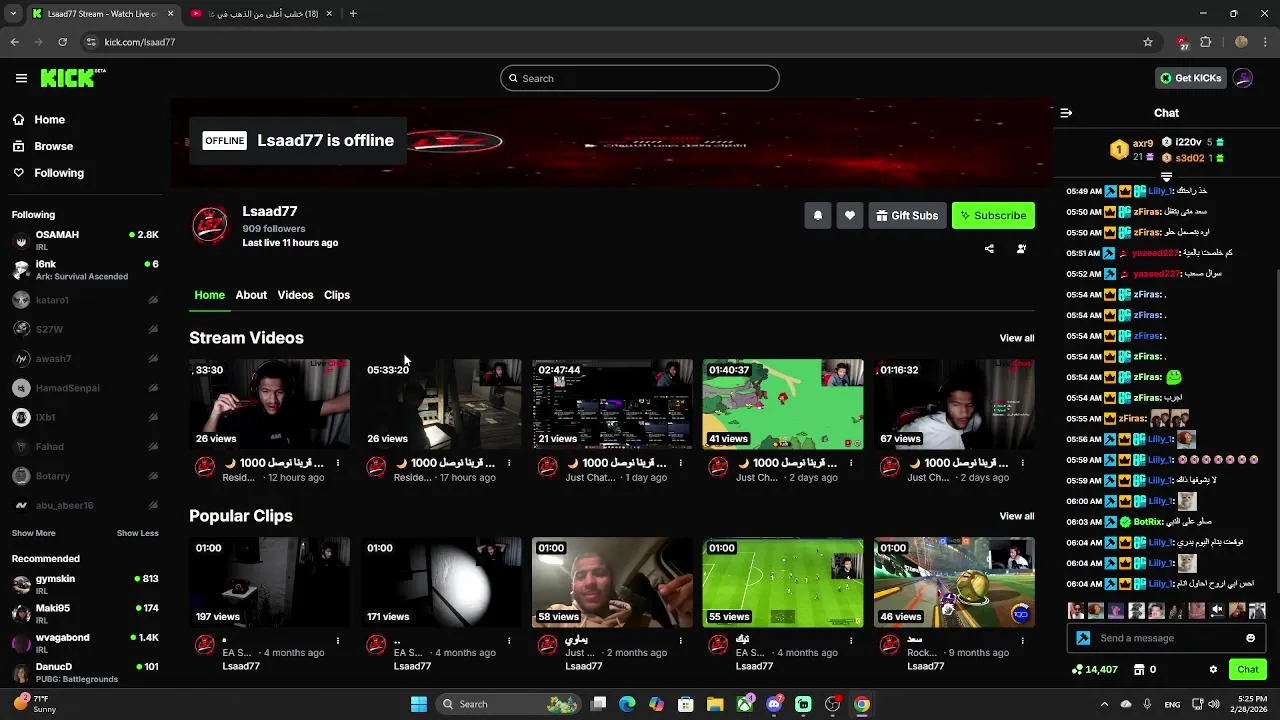Open the emoji picker in chat
The width and height of the screenshot is (1280, 720).
click(1250, 638)
